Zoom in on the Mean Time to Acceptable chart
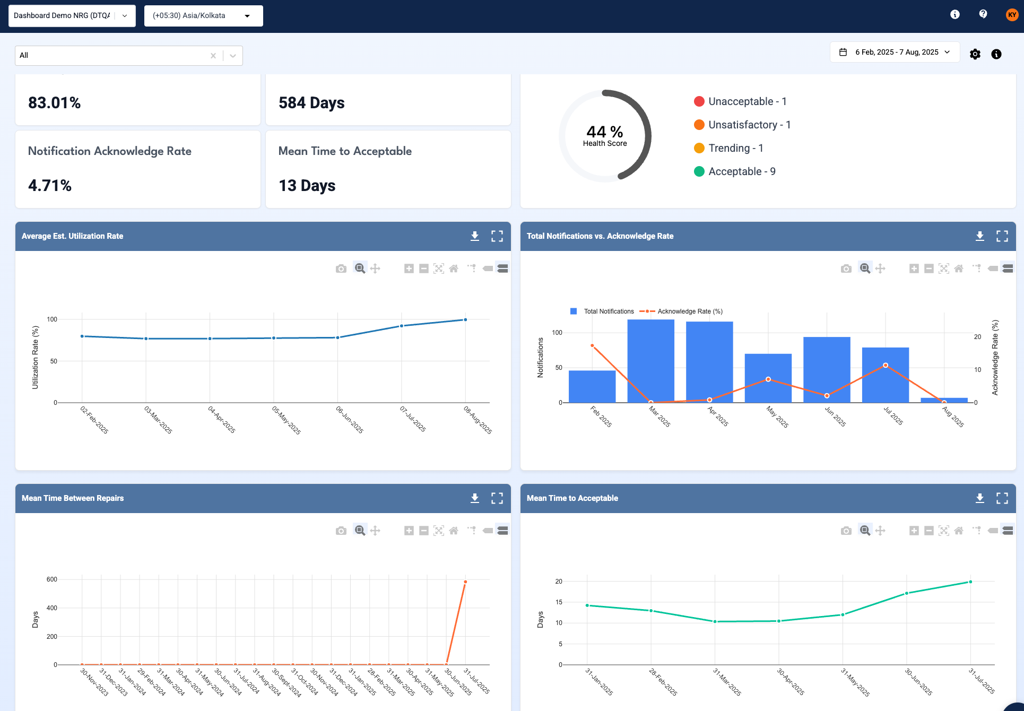Screen dimensions: 1024x711 [914, 531]
